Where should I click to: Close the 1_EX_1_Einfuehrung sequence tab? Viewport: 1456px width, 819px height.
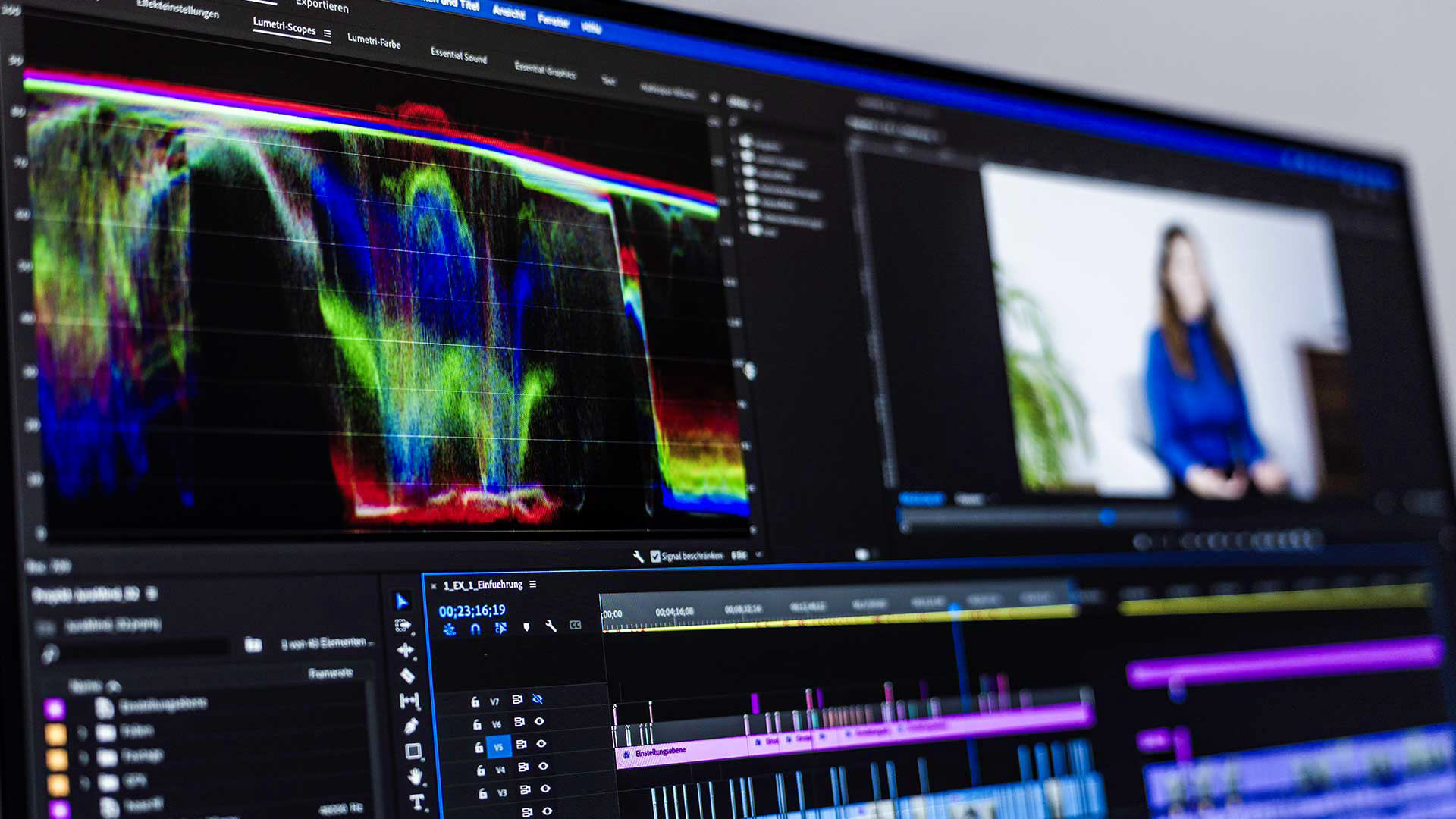click(x=434, y=585)
